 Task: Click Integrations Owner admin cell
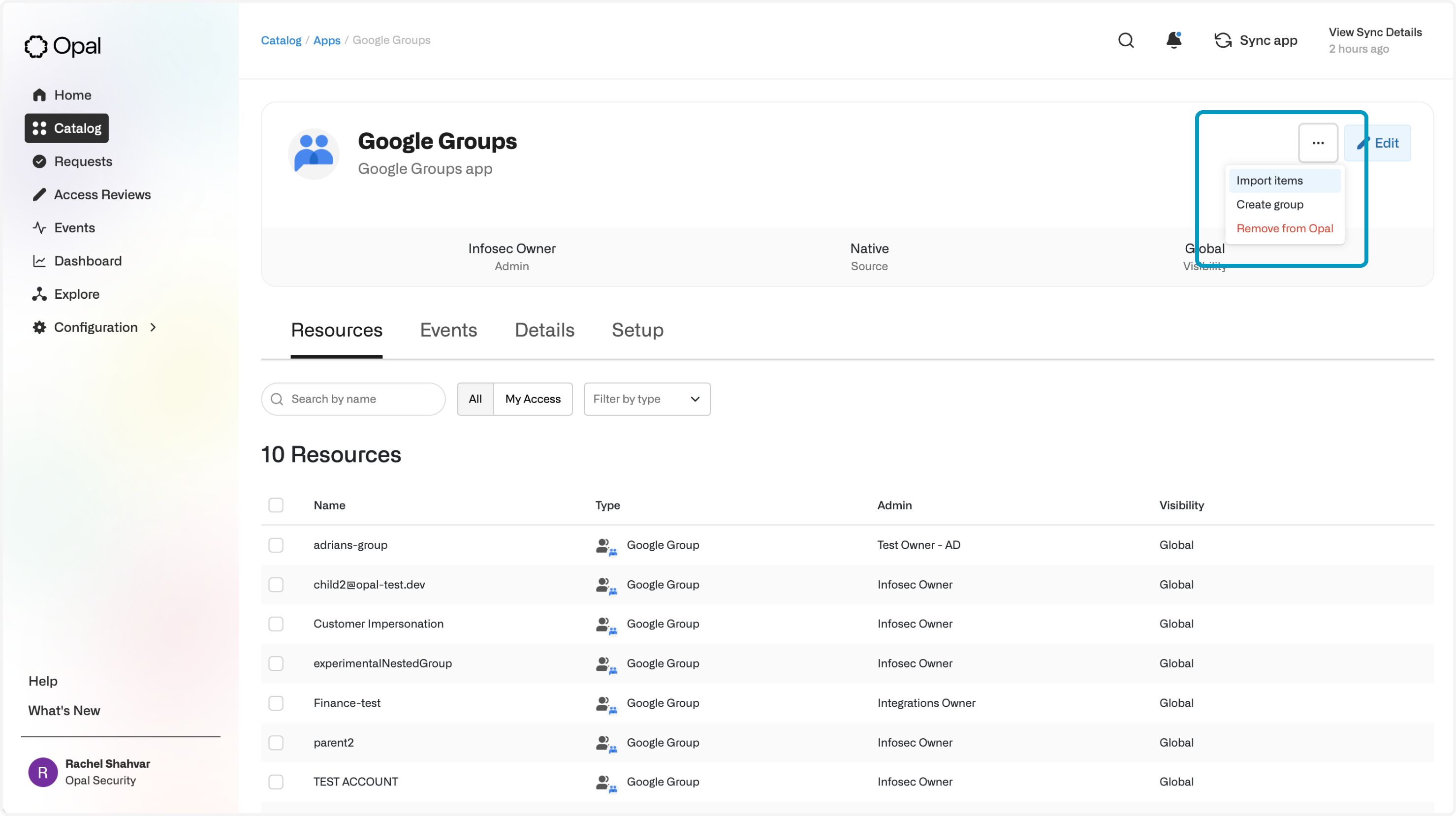tap(926, 704)
